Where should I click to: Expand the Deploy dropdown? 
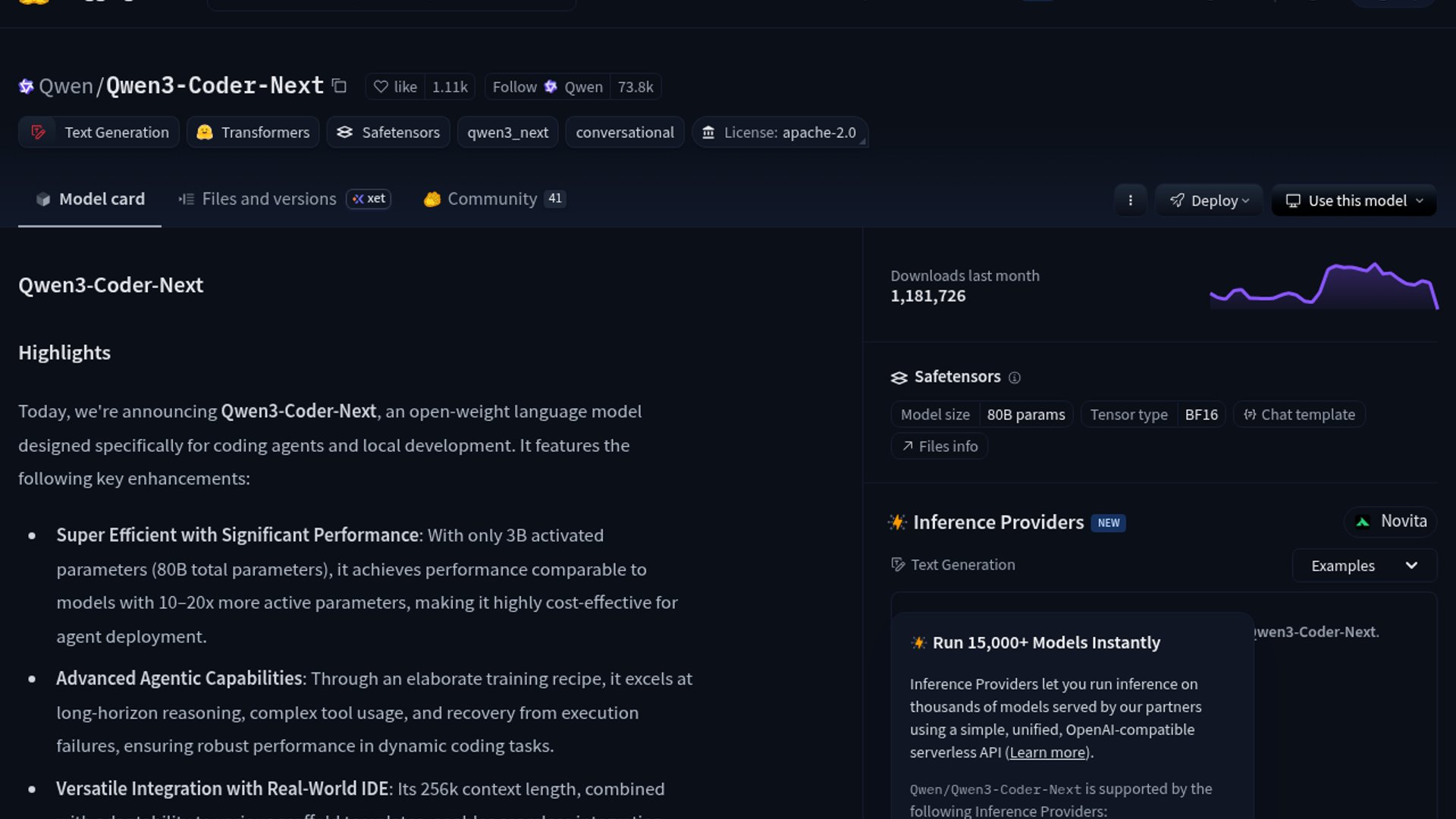click(x=1209, y=201)
